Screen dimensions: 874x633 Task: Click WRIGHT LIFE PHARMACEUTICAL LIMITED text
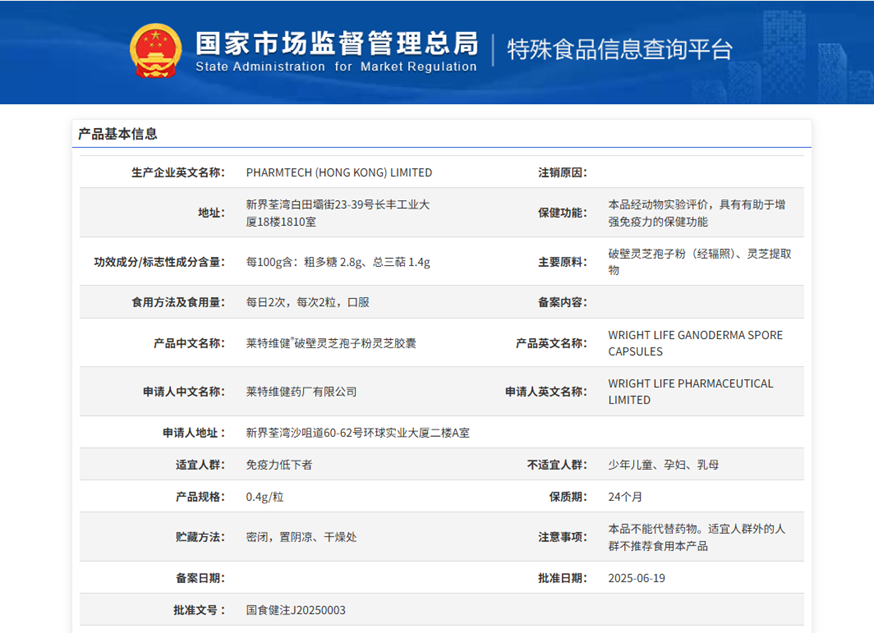[x=690, y=392]
